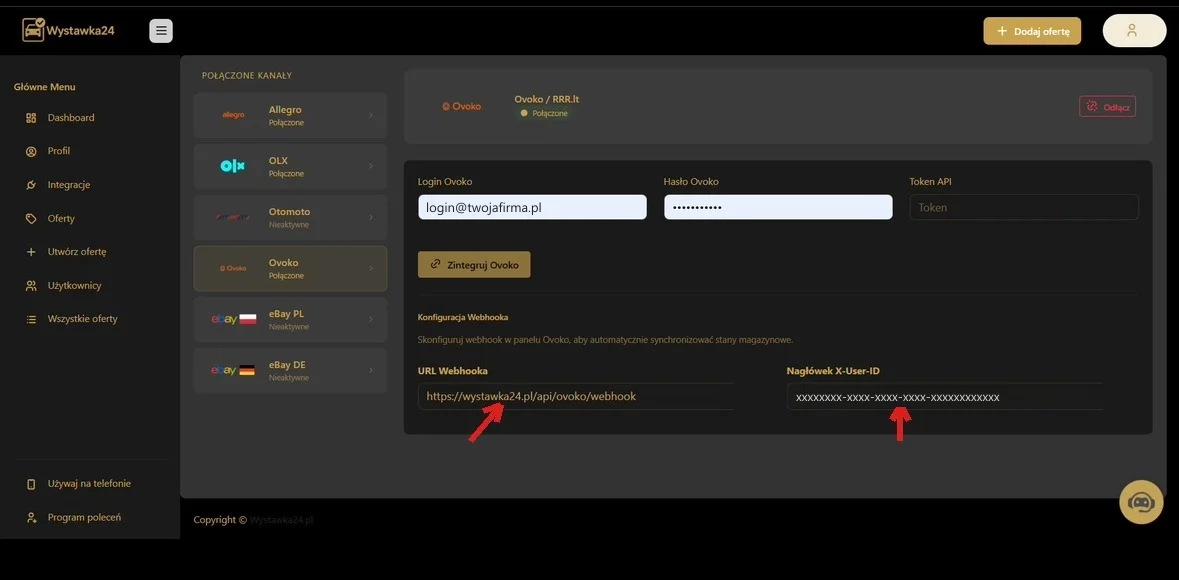Click the eBay PL logo with Polish flag

pos(233,320)
